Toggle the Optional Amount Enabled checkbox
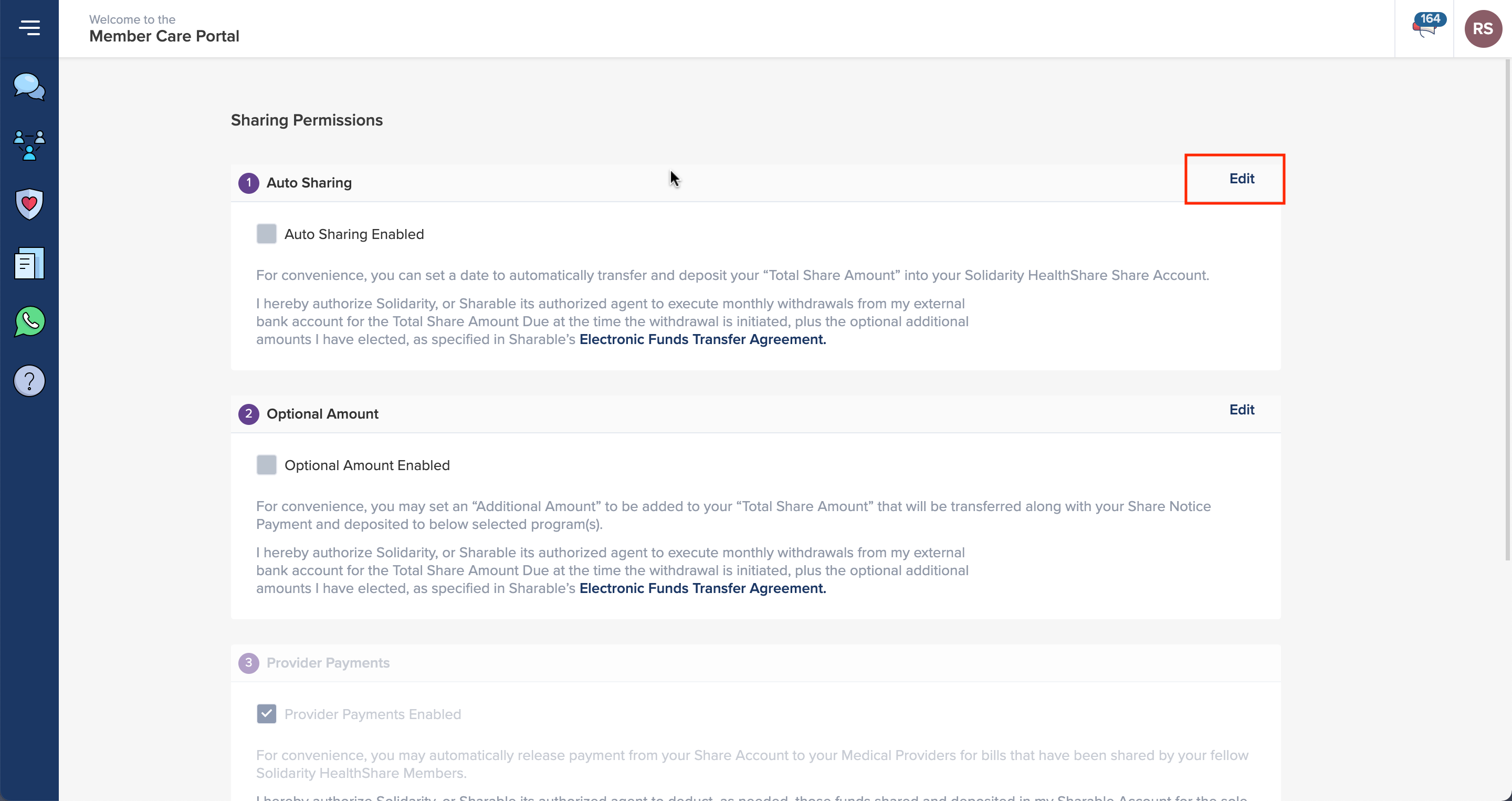Viewport: 1512px width, 801px height. pyautogui.click(x=267, y=465)
